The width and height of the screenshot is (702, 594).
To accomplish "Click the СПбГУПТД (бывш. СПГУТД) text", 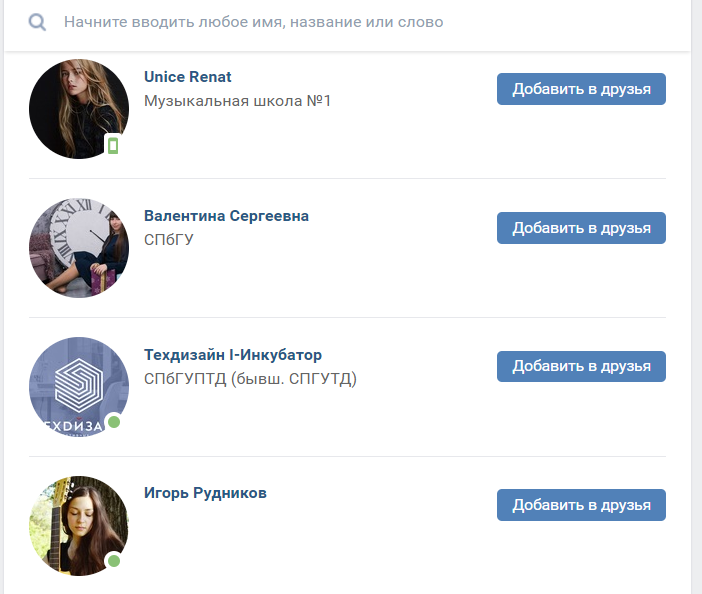I will (250, 379).
